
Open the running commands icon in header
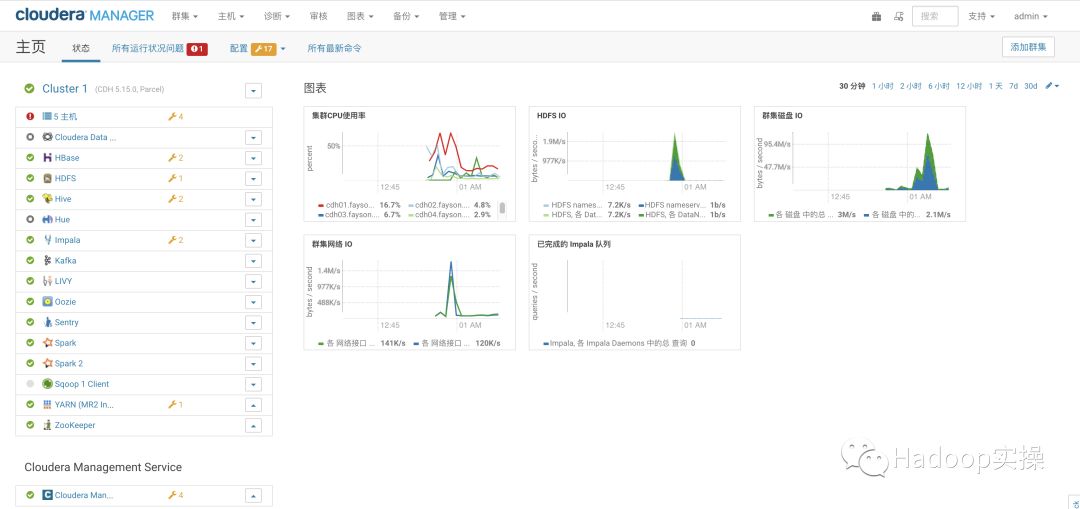[x=898, y=17]
